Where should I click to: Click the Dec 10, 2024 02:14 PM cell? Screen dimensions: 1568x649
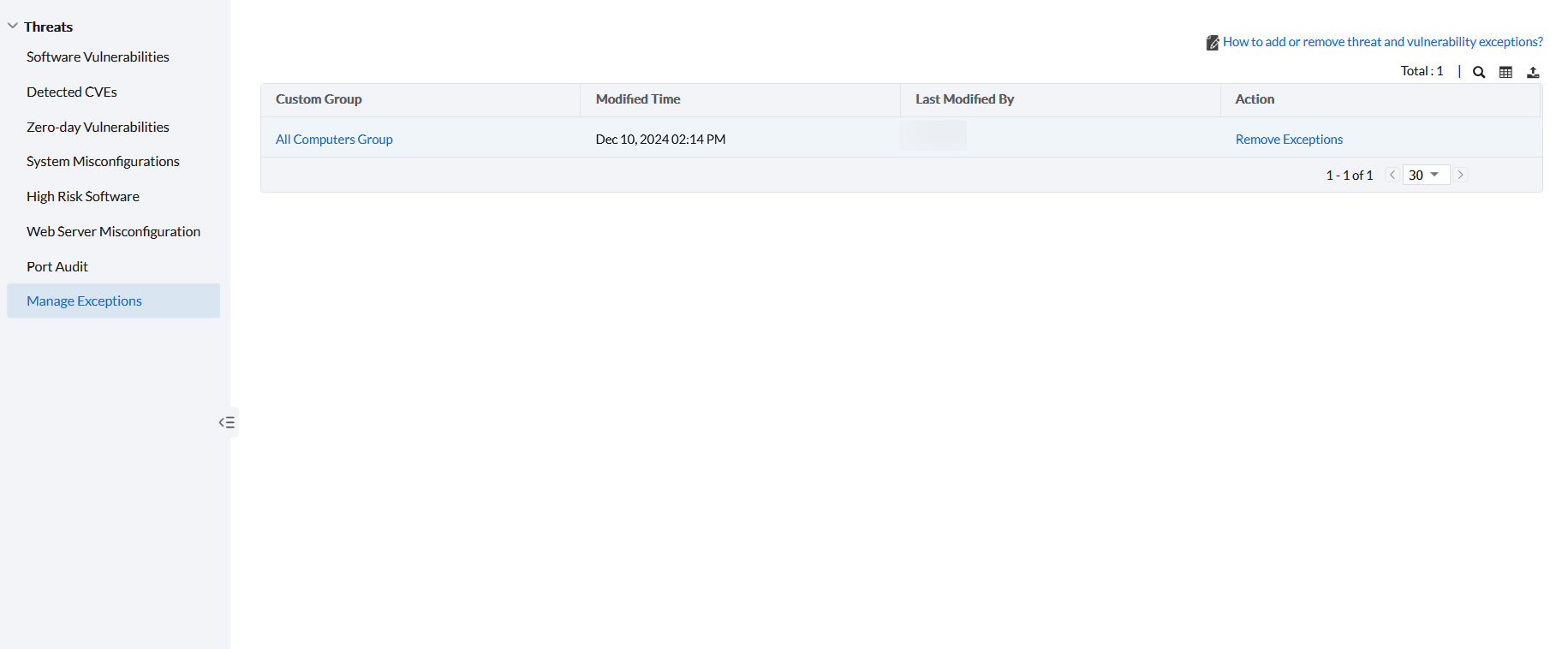click(660, 139)
